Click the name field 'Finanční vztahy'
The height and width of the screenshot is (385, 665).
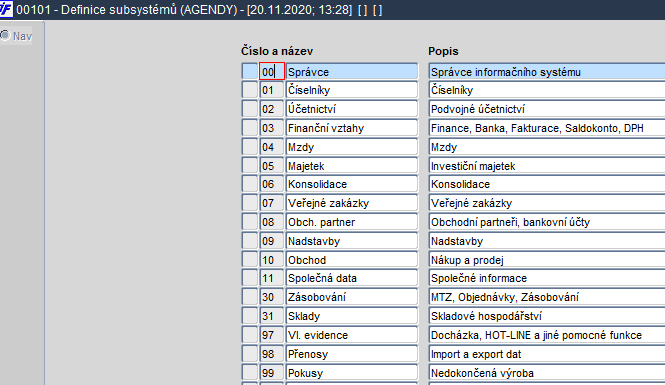click(x=352, y=128)
